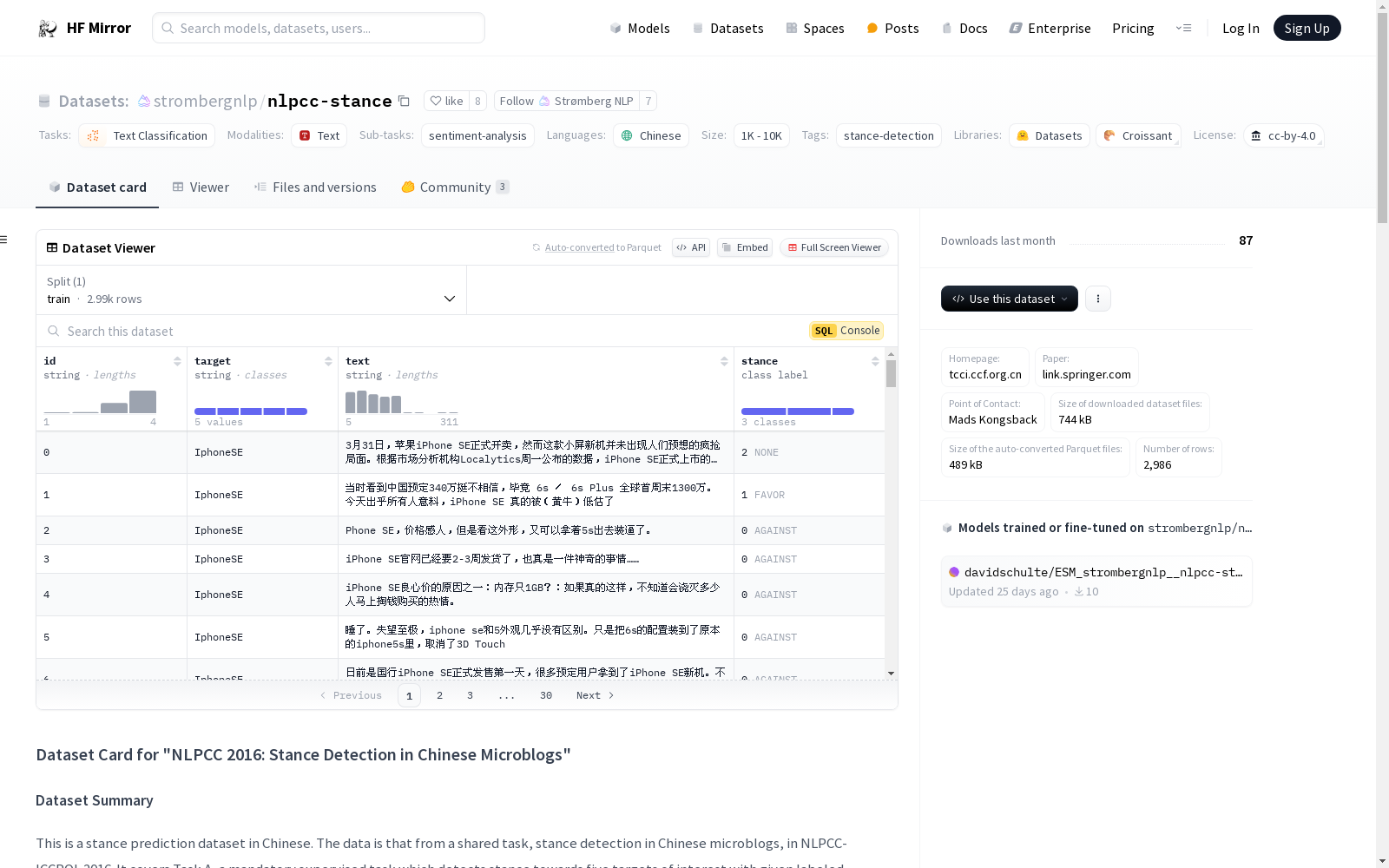Open Use this dataset dropdown
The height and width of the screenshot is (868, 1389).
pos(1009,299)
